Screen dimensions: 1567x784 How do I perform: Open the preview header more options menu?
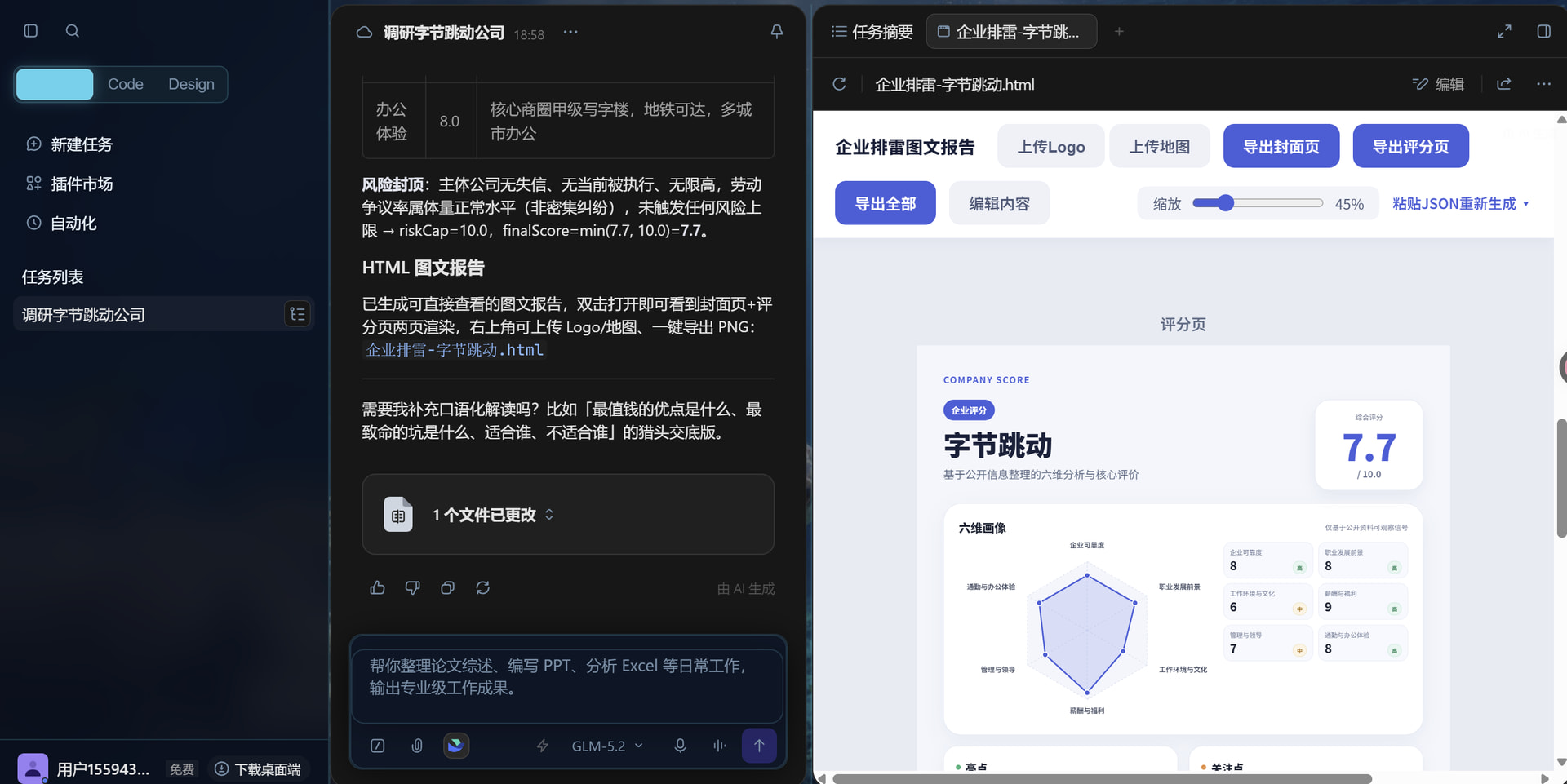1543,84
